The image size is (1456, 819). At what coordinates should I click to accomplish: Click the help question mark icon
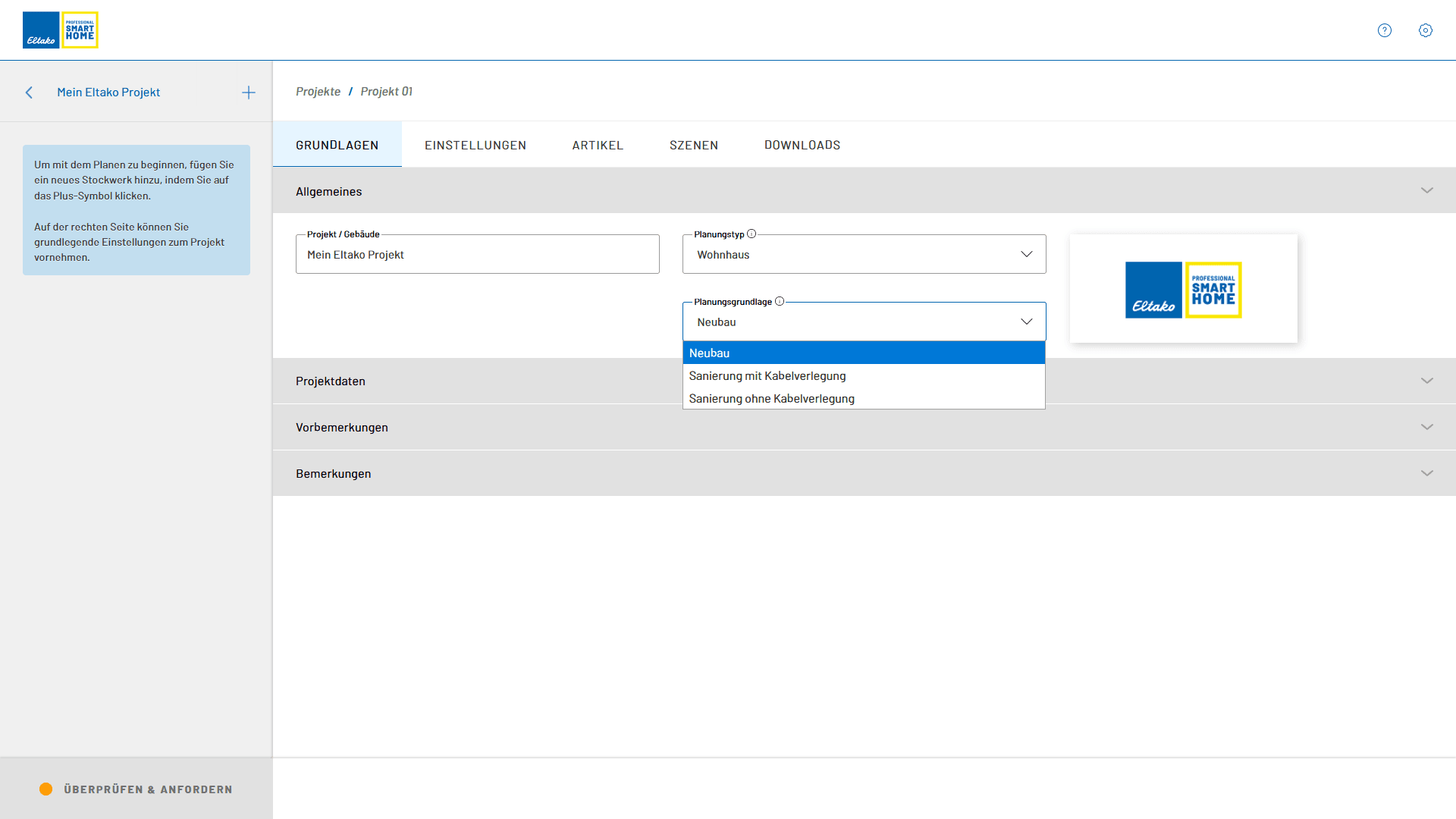click(1385, 30)
